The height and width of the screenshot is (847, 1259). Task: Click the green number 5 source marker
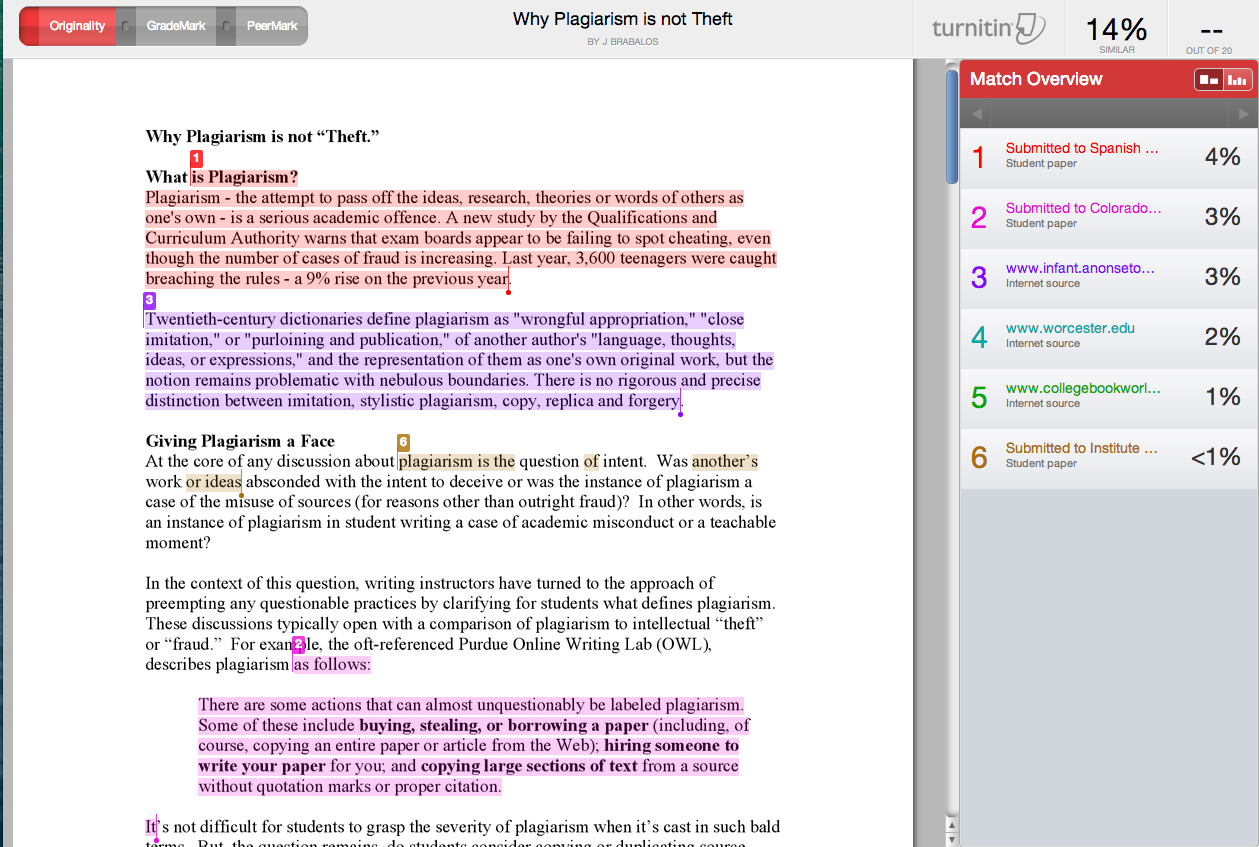[978, 395]
